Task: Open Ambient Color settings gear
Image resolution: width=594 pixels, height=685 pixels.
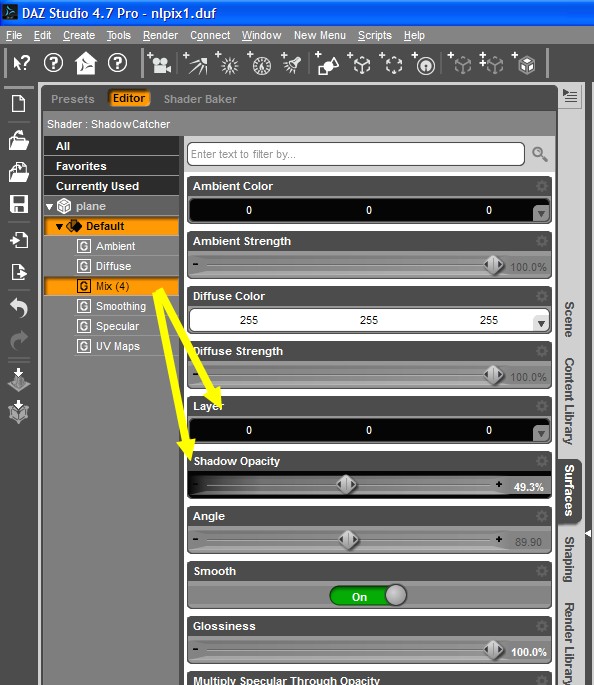Action: coord(542,186)
